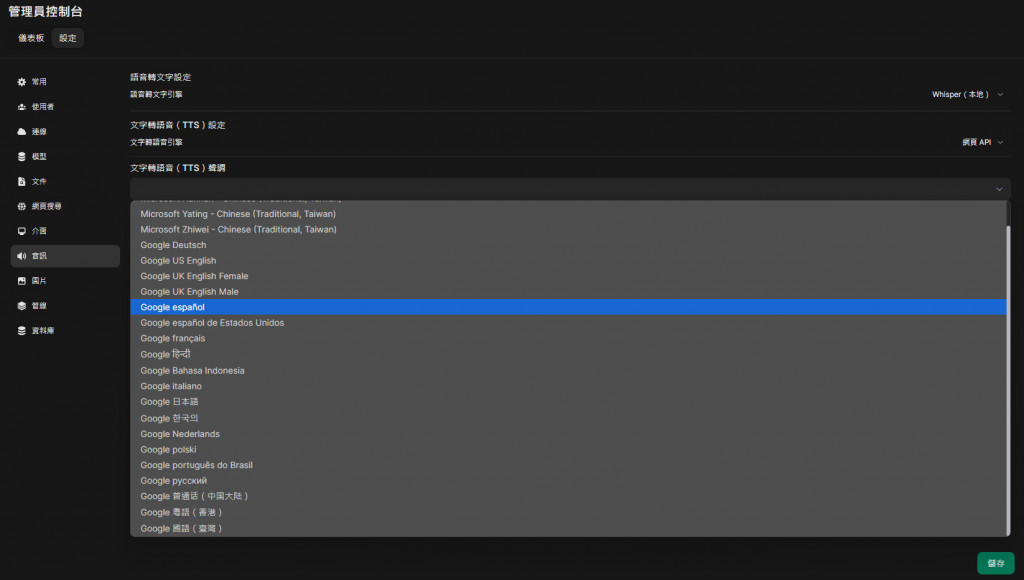Switch to the 儀表板 (Dashboard) tab
The height and width of the screenshot is (580, 1024).
tap(31, 38)
